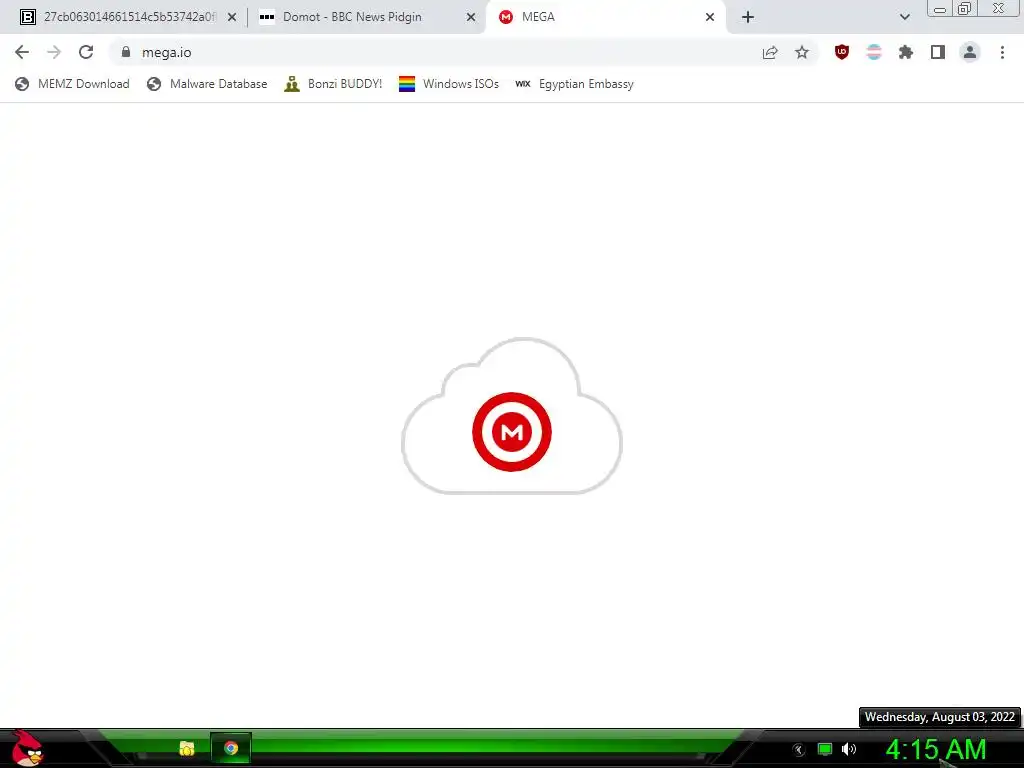Open the volume speaker tray icon
This screenshot has height=768, width=1024.
coord(849,749)
